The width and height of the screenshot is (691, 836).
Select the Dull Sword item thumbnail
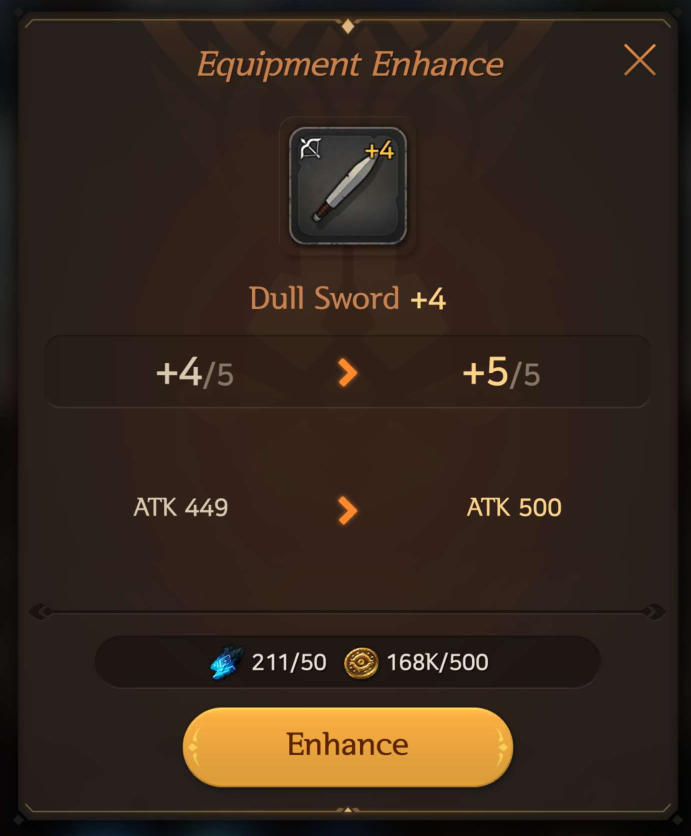tap(348, 186)
